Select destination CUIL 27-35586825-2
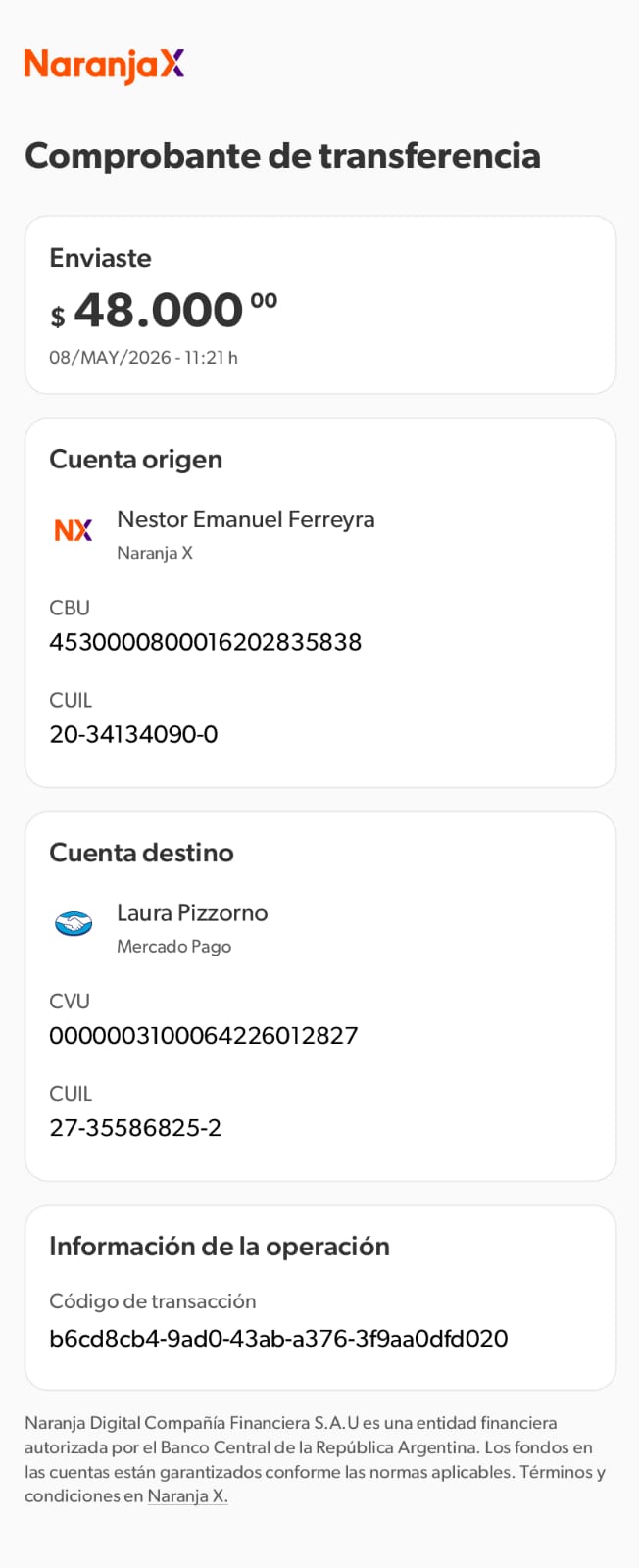639x1568 pixels. point(135,1128)
